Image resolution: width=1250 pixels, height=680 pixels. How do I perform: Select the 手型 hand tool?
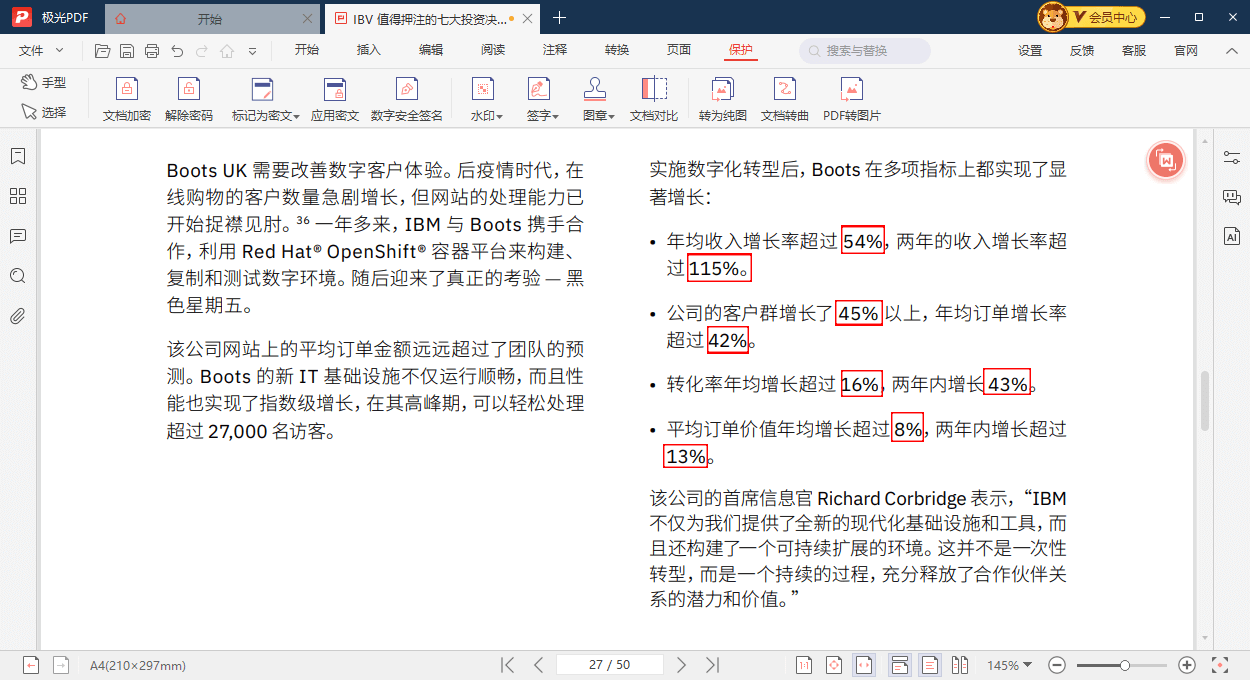44,83
